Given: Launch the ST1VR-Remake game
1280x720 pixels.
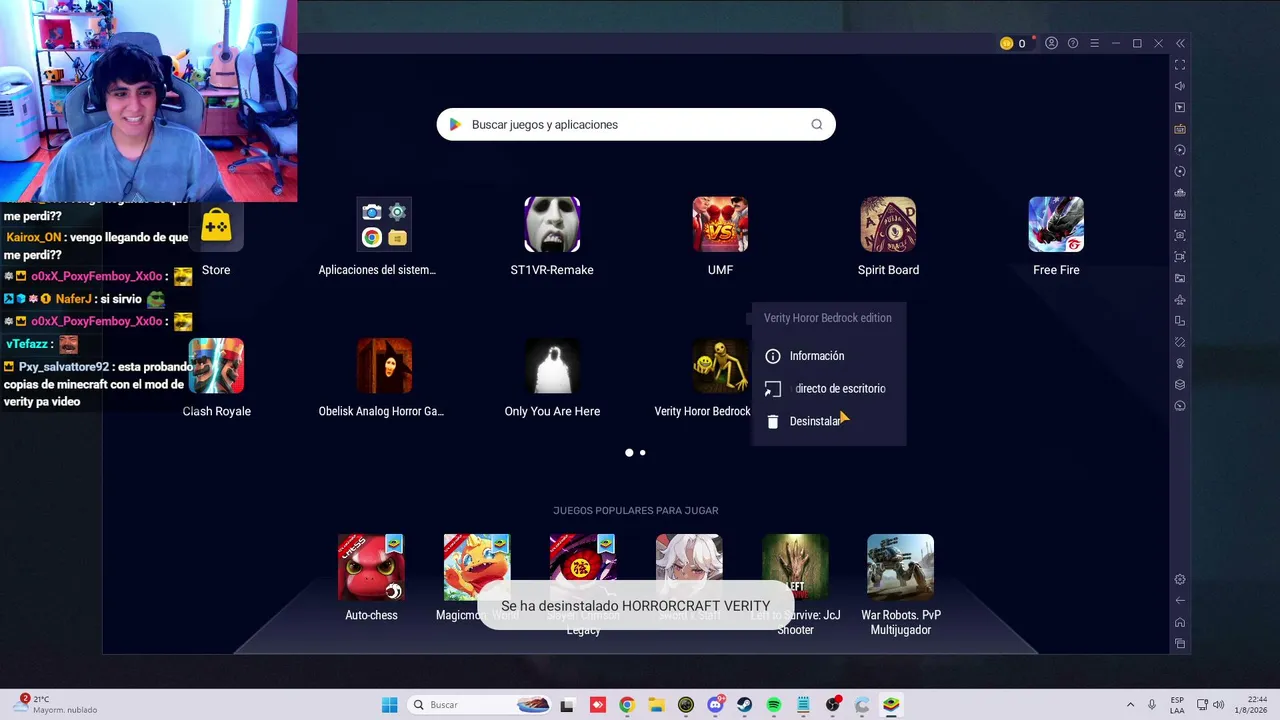Looking at the screenshot, I should point(552,225).
